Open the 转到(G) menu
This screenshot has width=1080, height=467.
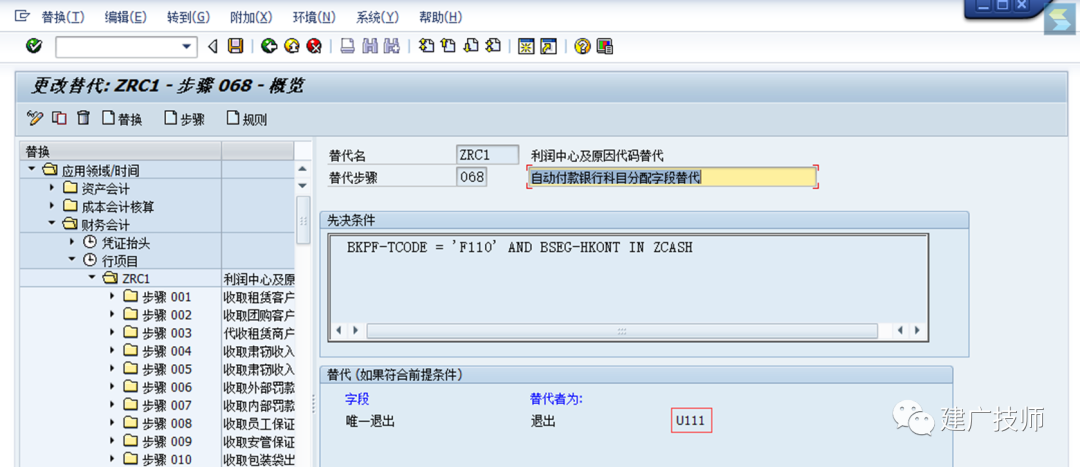(x=189, y=17)
